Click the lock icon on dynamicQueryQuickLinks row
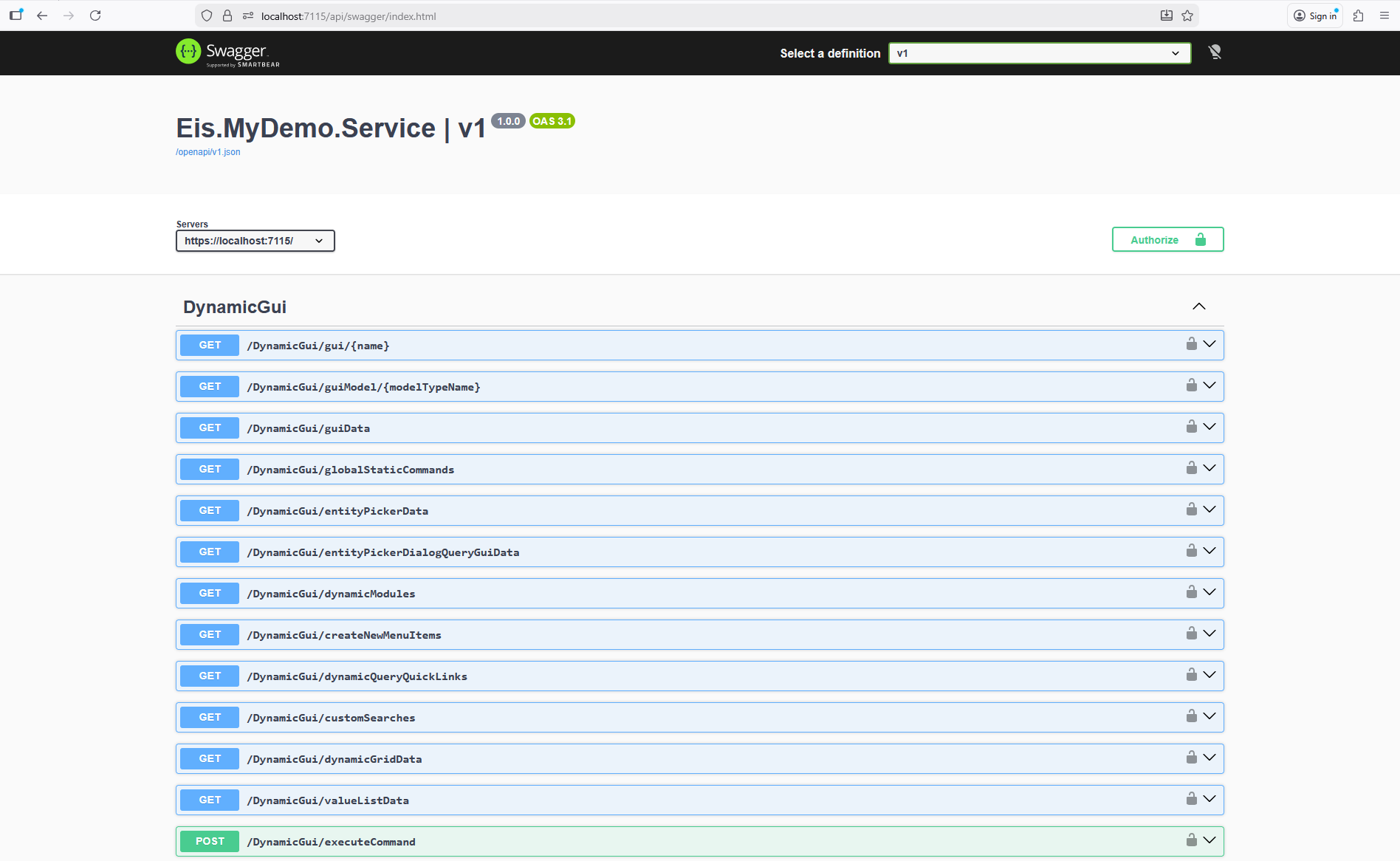The image size is (1400, 861). pos(1191,674)
